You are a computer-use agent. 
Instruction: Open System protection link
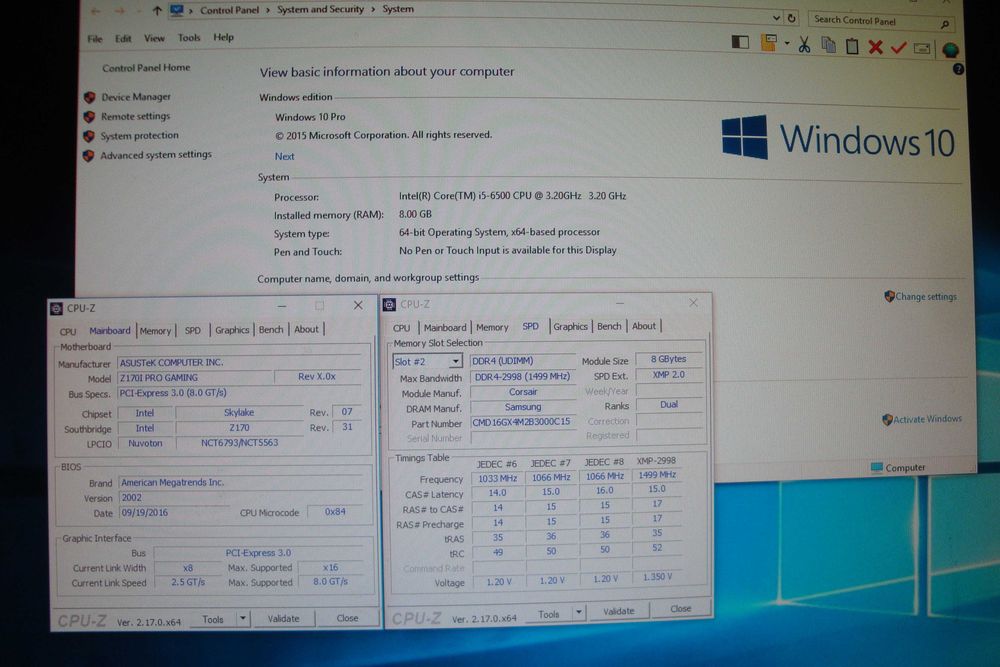coord(139,135)
